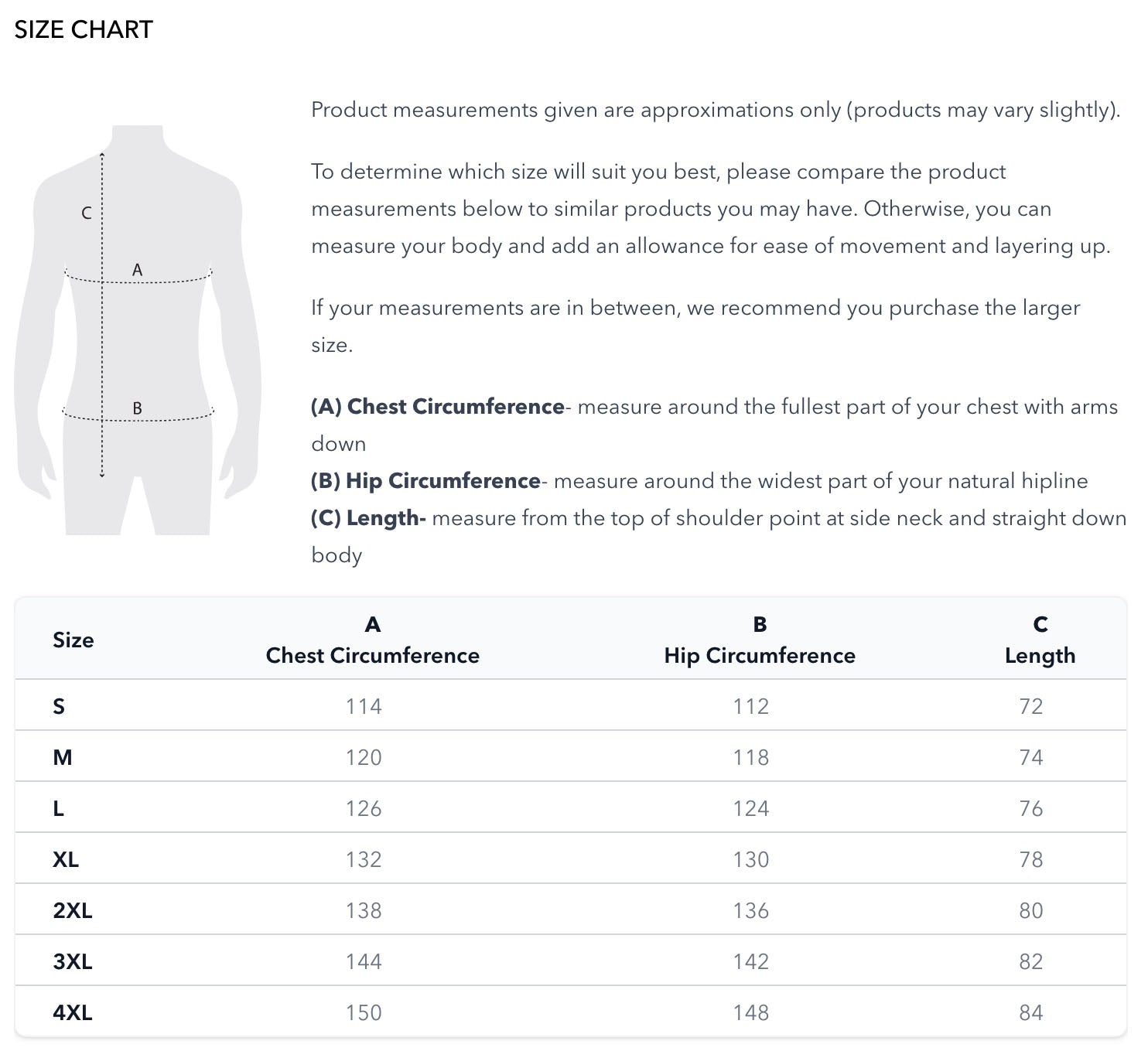
Task: Click label A on the chest line
Action: [137, 270]
